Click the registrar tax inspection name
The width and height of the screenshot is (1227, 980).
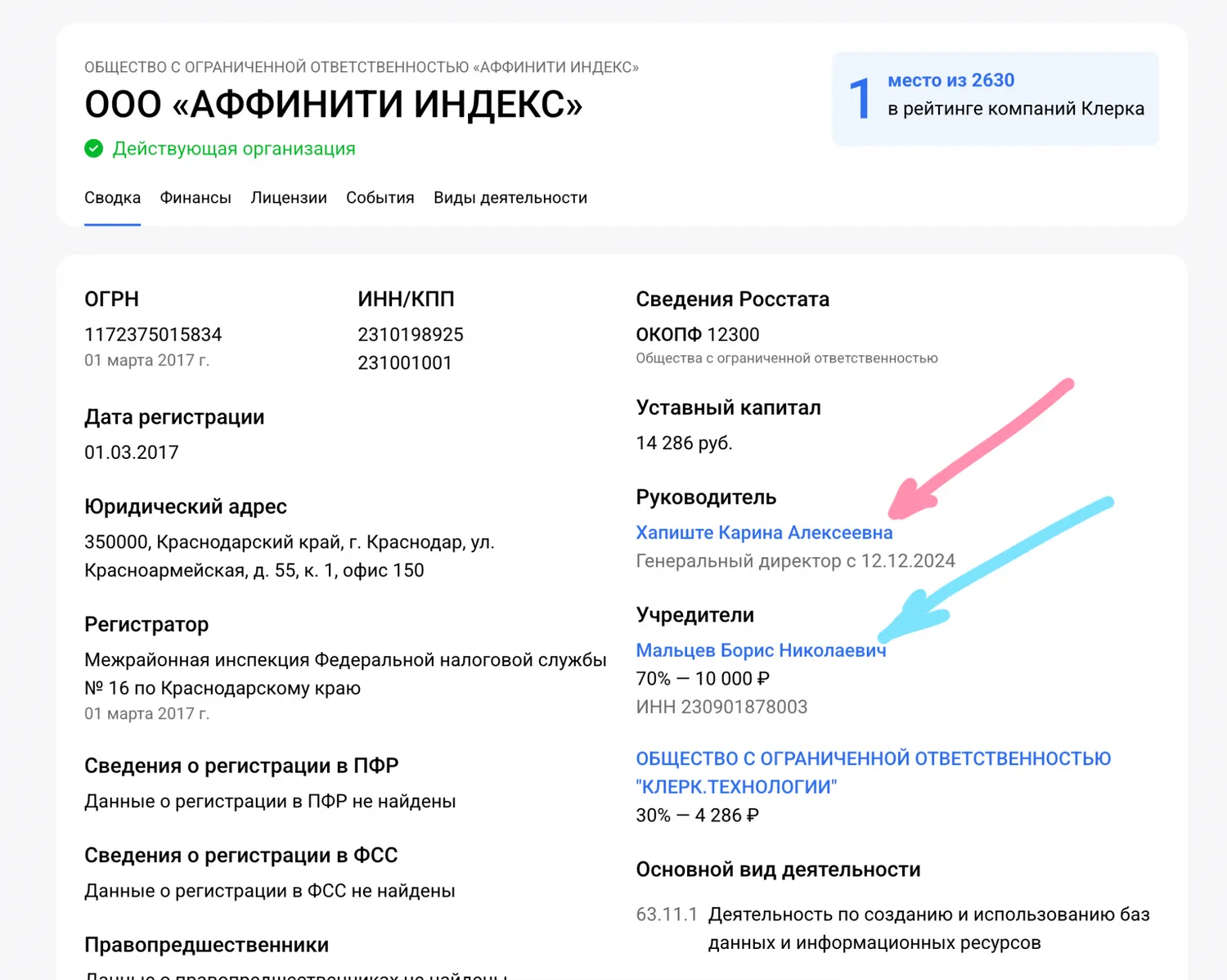point(345,674)
